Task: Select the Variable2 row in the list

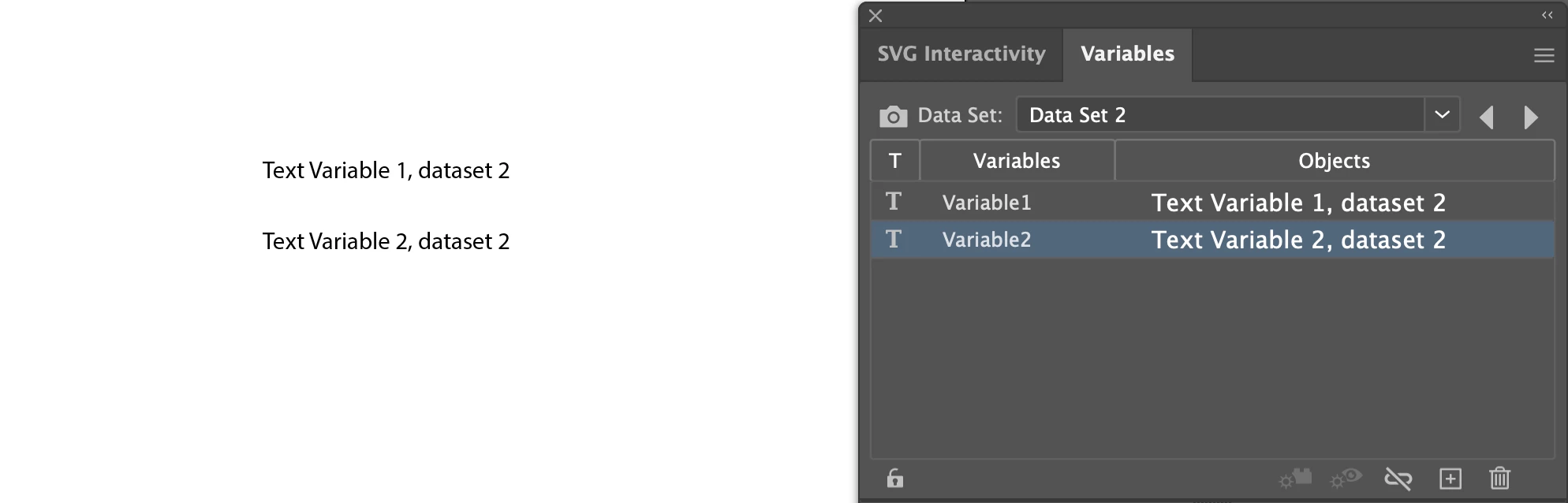Action: click(986, 240)
